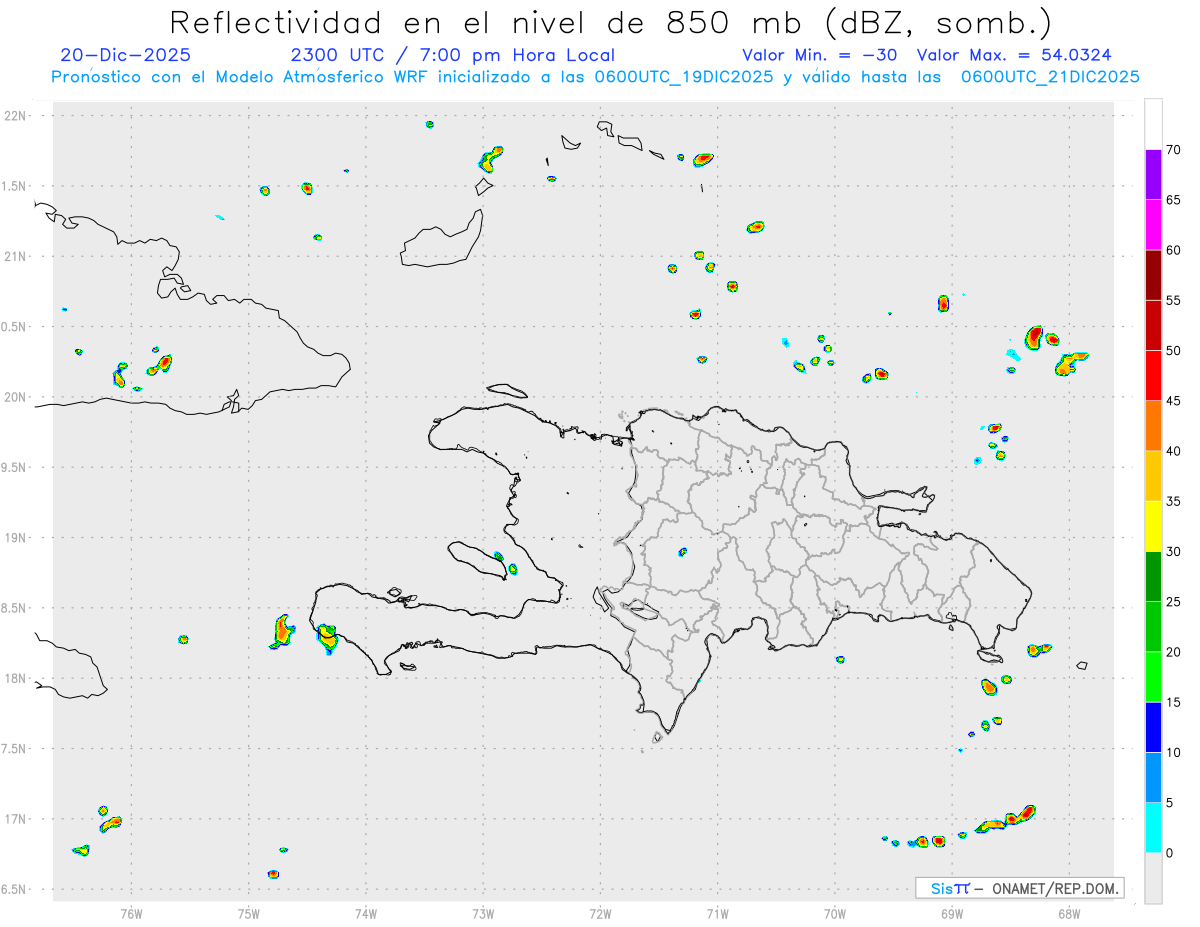Select the '17N' latitude axis label
Viewport: 1200px width, 927px height.
(x=14, y=819)
